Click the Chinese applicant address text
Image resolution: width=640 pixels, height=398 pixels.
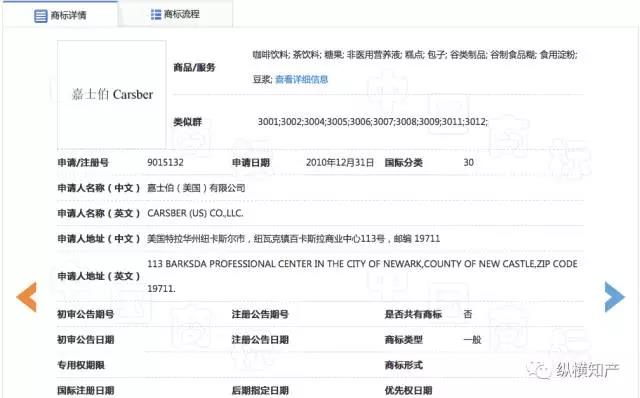[293, 238]
